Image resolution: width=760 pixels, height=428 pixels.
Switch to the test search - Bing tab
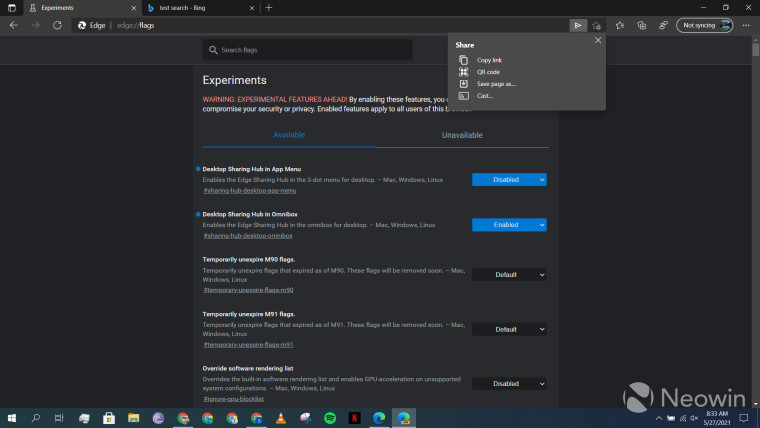click(201, 8)
